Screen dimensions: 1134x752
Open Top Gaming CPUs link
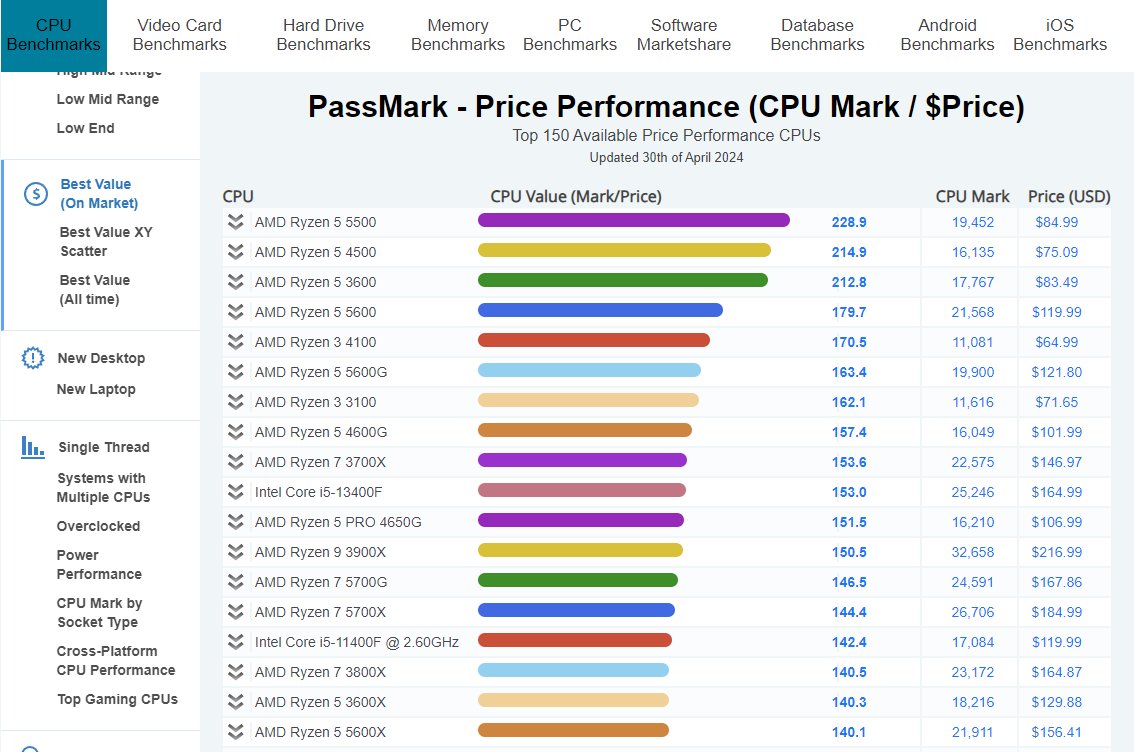click(117, 699)
